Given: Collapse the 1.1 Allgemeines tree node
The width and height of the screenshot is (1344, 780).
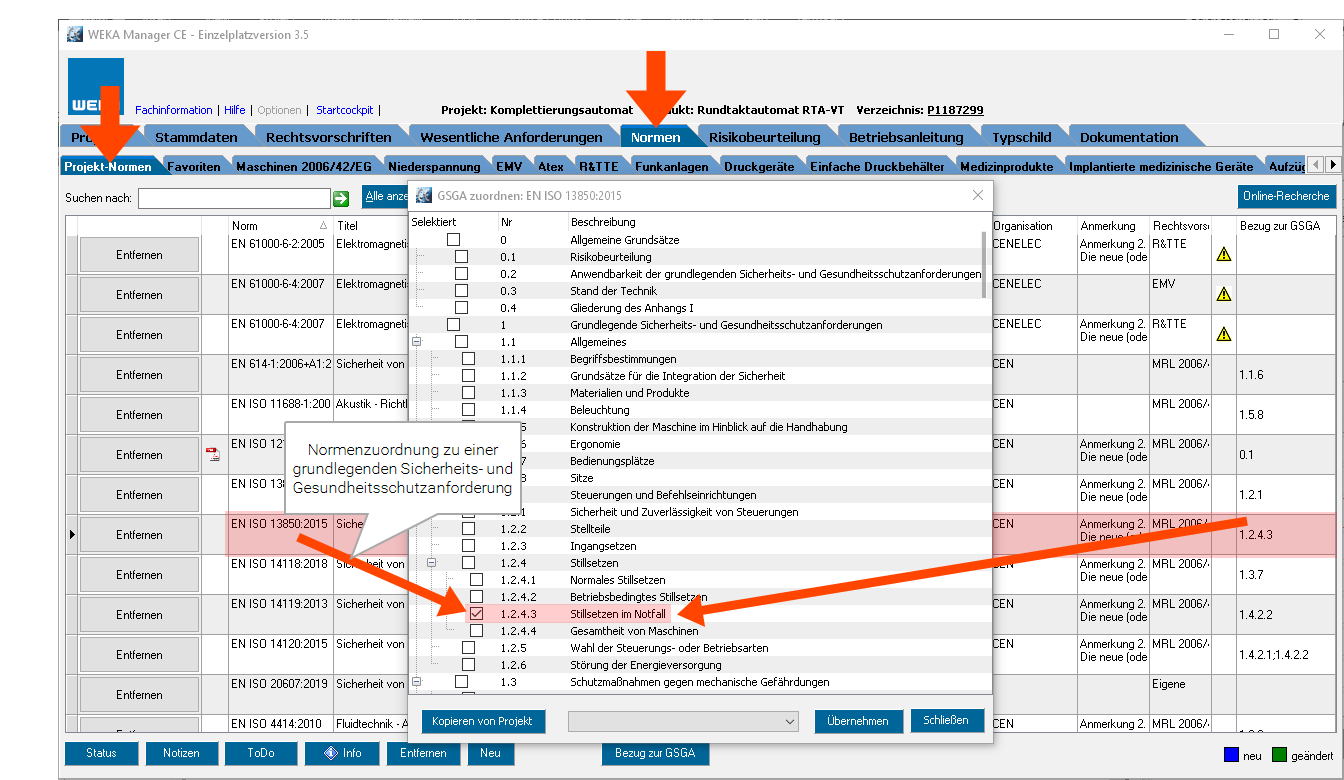Looking at the screenshot, I should (x=416, y=342).
